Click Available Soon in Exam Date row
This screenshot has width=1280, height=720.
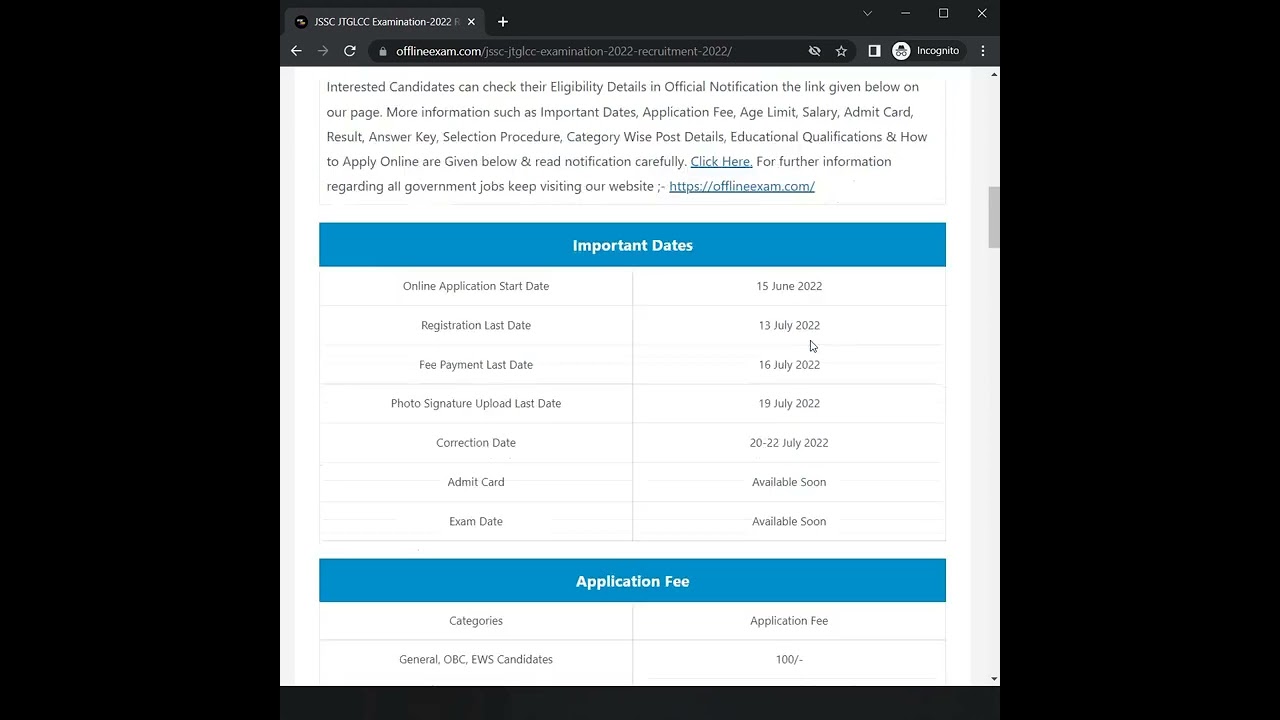click(789, 521)
